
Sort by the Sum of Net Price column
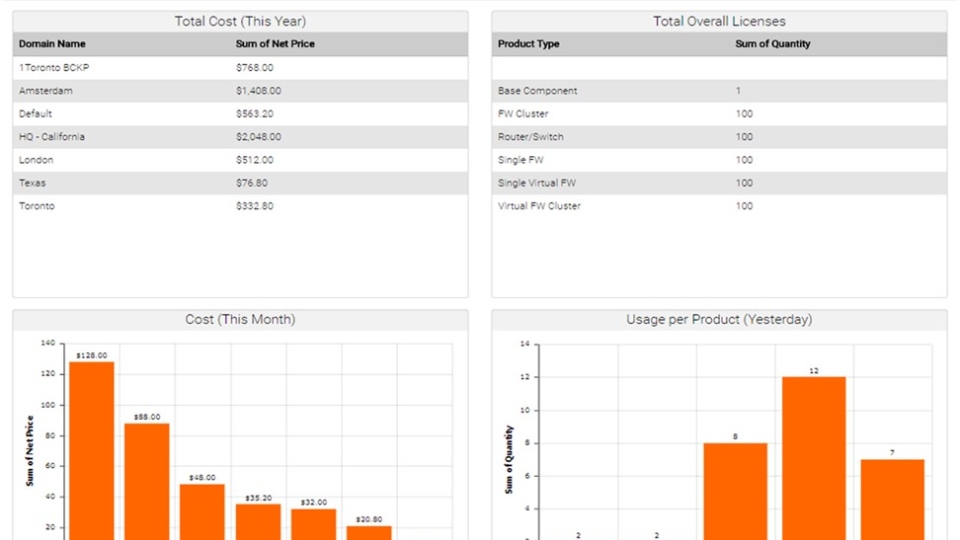point(275,44)
